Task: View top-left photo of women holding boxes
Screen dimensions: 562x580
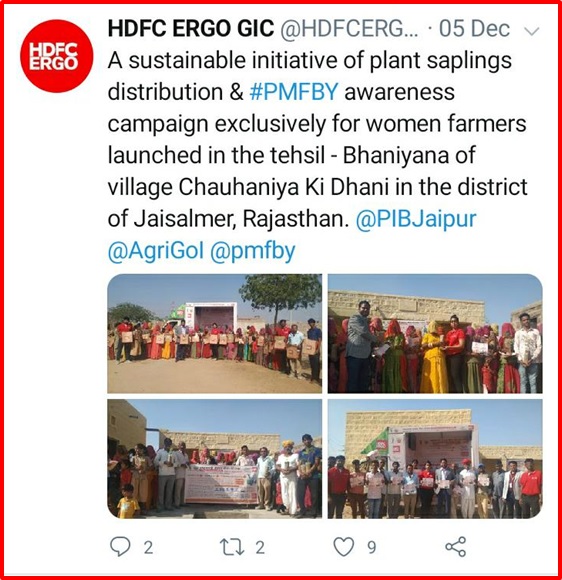Action: pyautogui.click(x=215, y=333)
